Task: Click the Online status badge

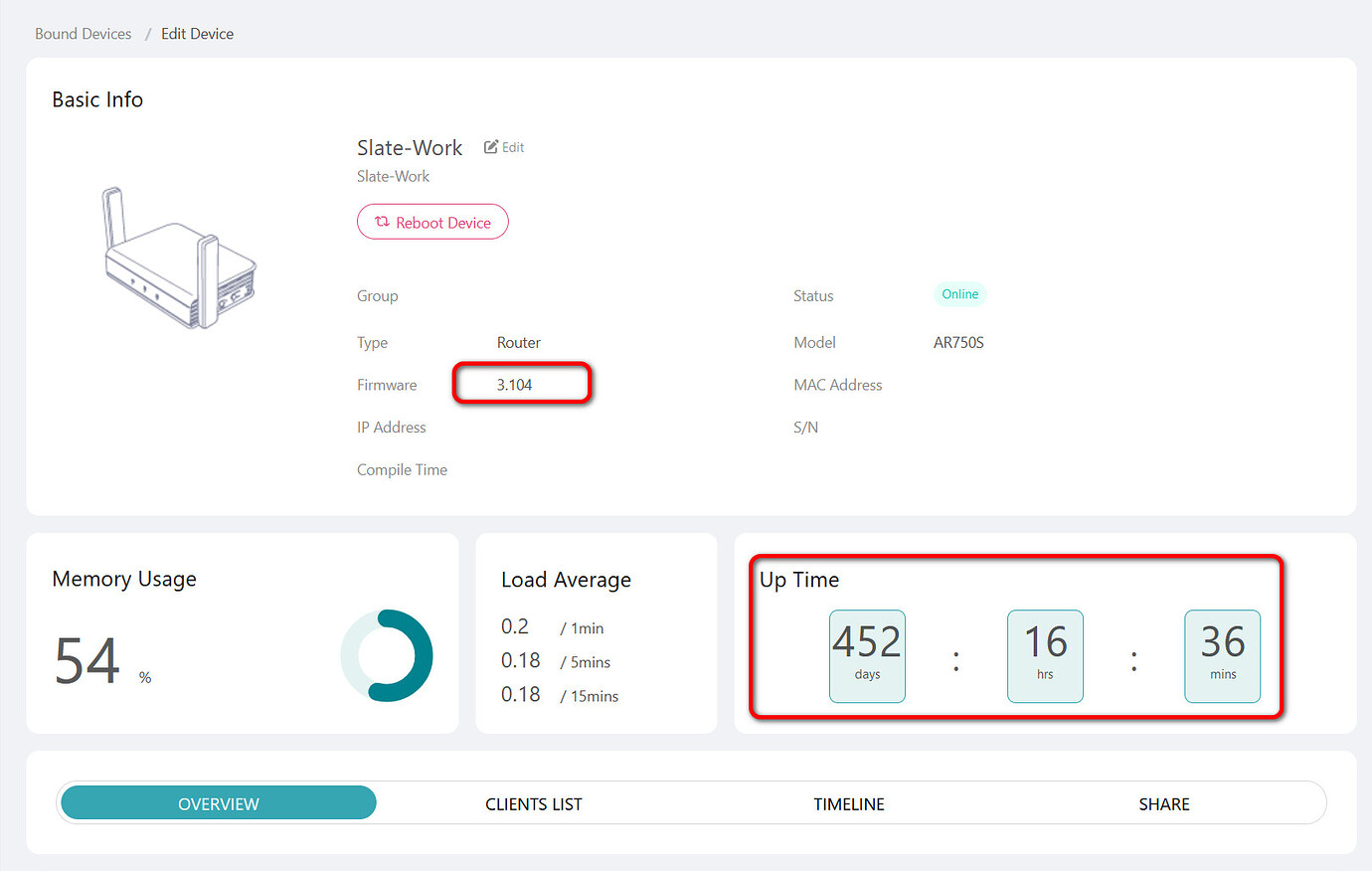Action: point(959,294)
